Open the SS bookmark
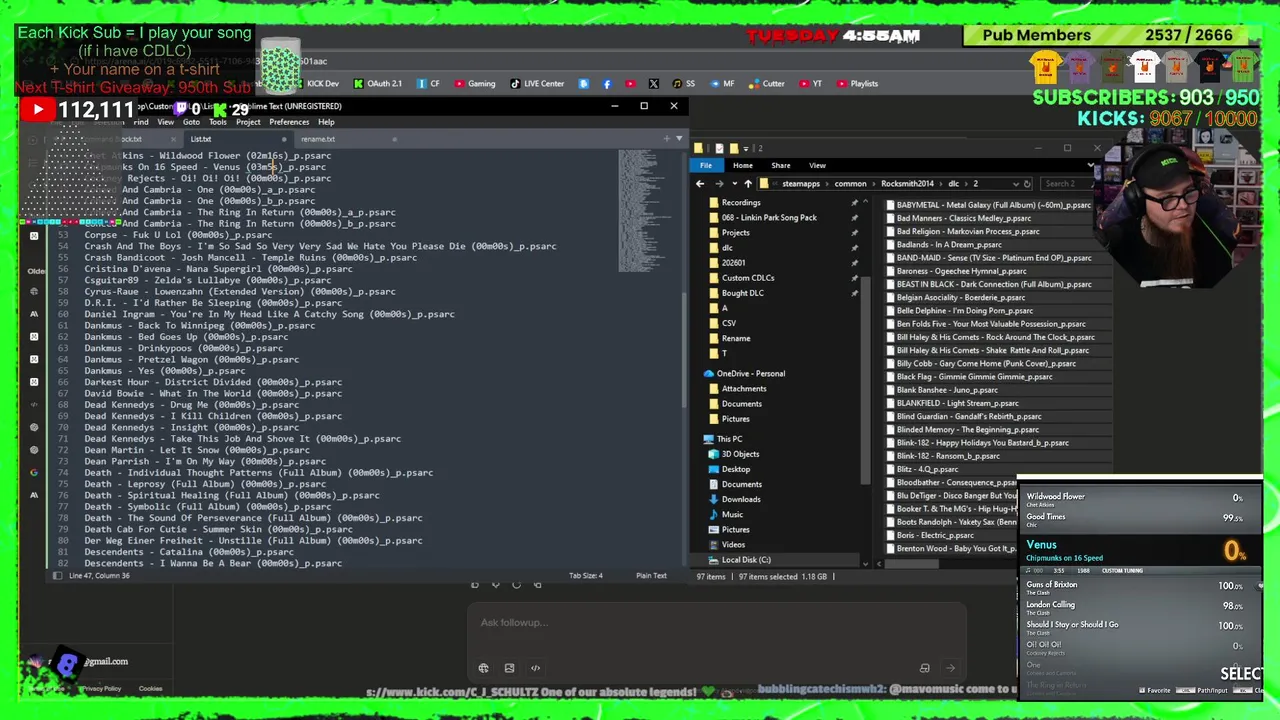 [x=684, y=84]
